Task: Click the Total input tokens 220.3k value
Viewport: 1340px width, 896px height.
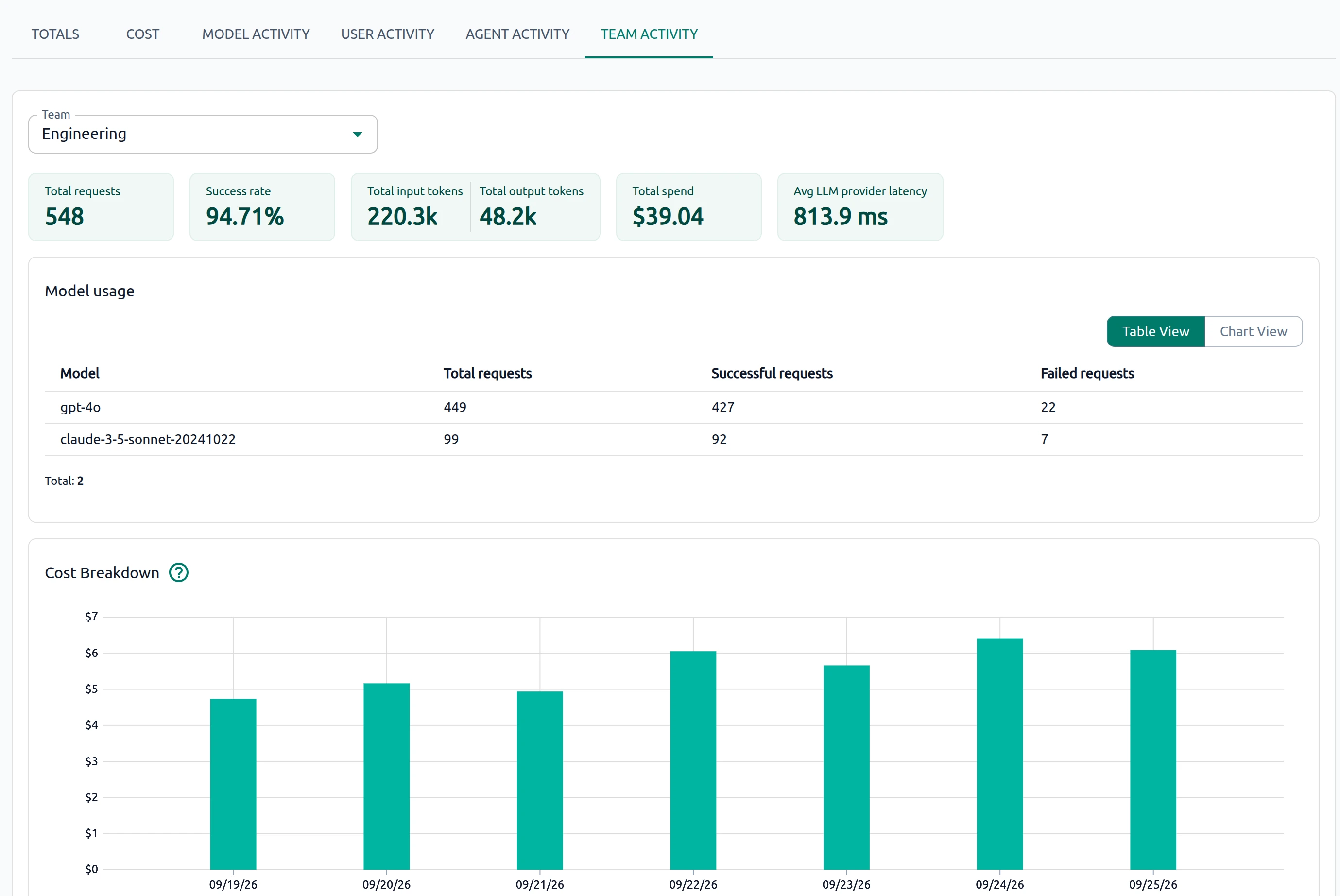Action: [x=402, y=217]
